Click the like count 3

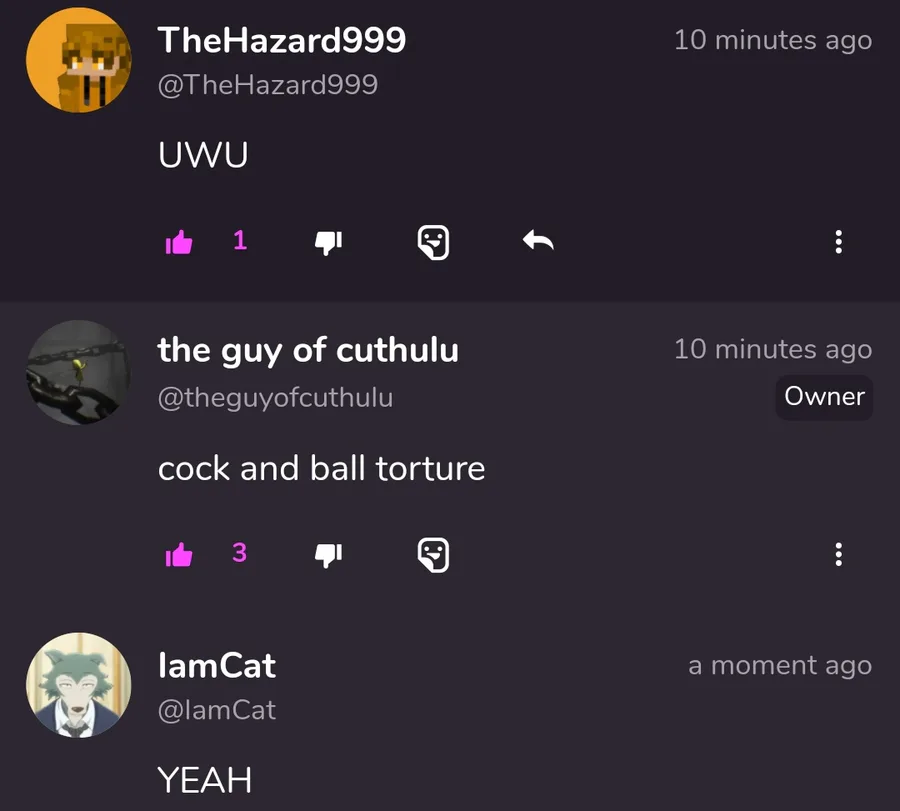tap(239, 553)
